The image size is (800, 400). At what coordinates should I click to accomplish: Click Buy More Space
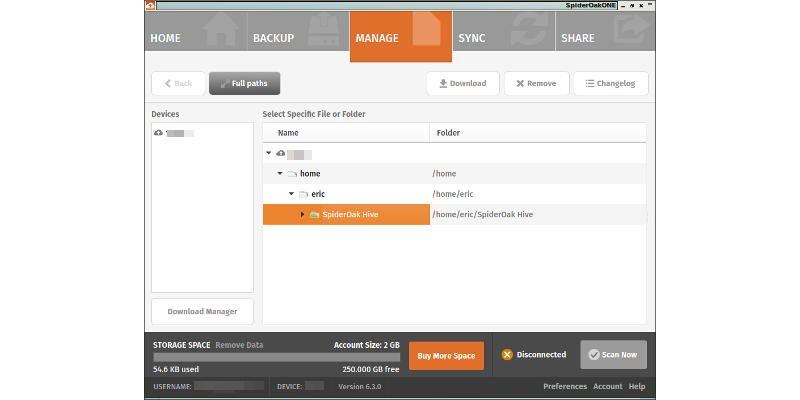click(446, 356)
